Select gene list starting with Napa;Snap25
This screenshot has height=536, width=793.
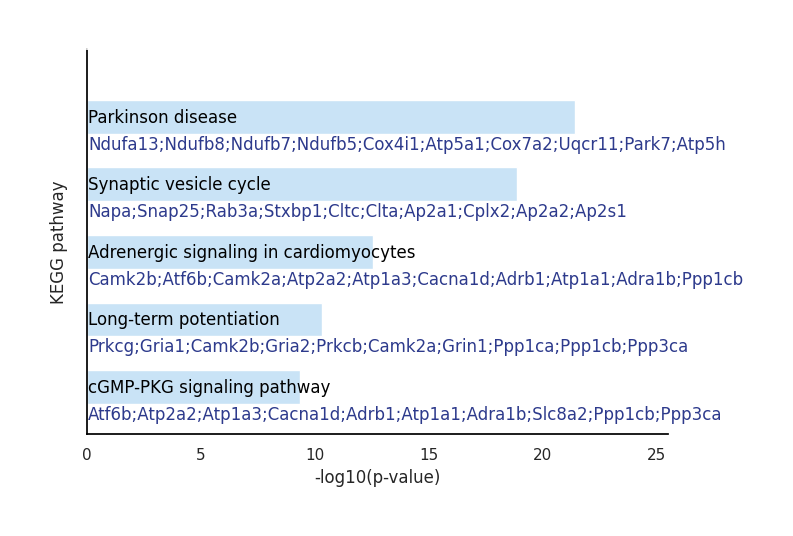(x=358, y=211)
